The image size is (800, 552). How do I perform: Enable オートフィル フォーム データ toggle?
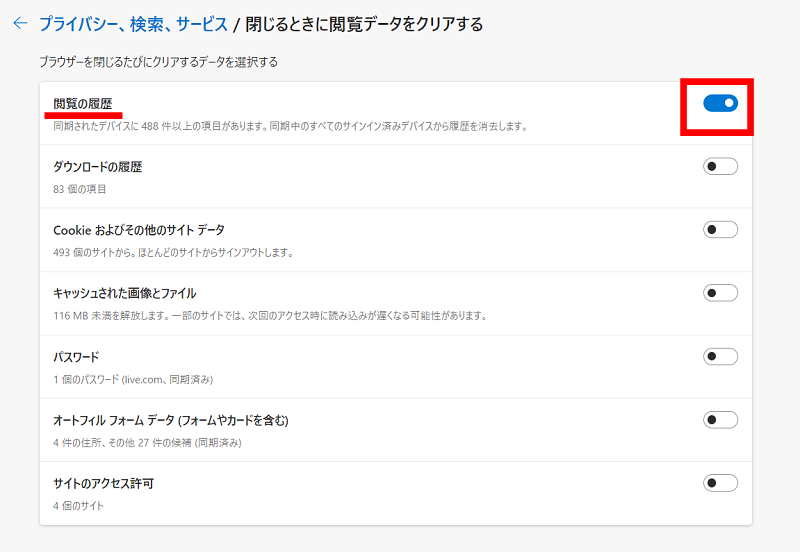pyautogui.click(x=720, y=420)
